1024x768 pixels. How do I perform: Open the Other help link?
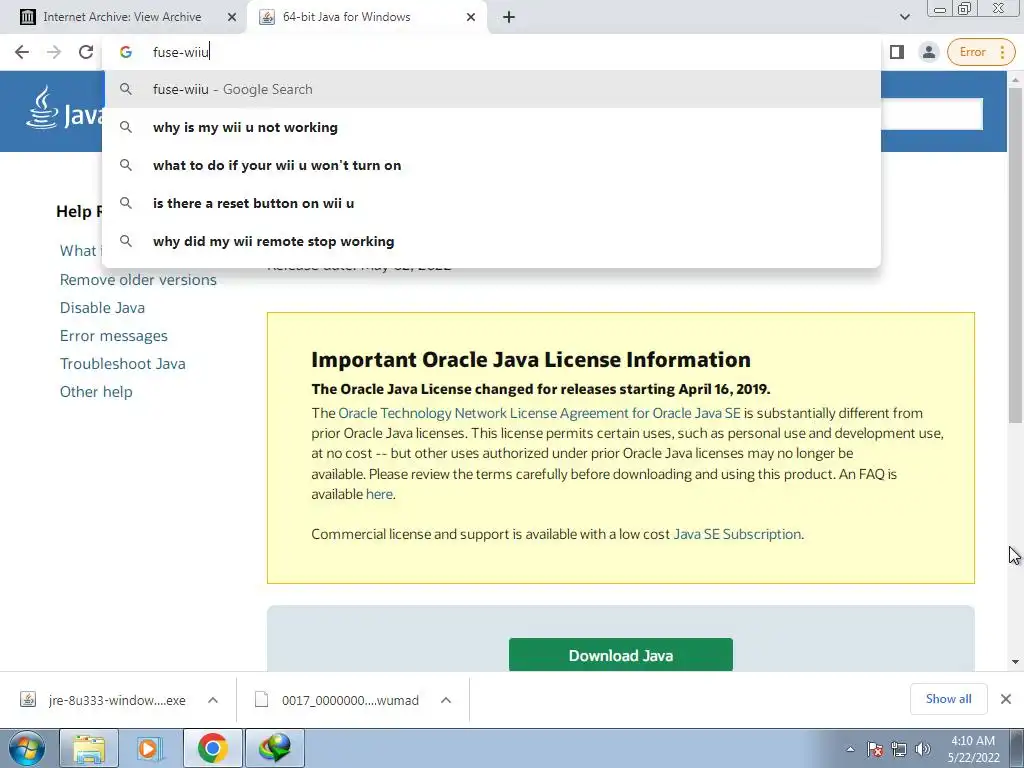click(96, 392)
